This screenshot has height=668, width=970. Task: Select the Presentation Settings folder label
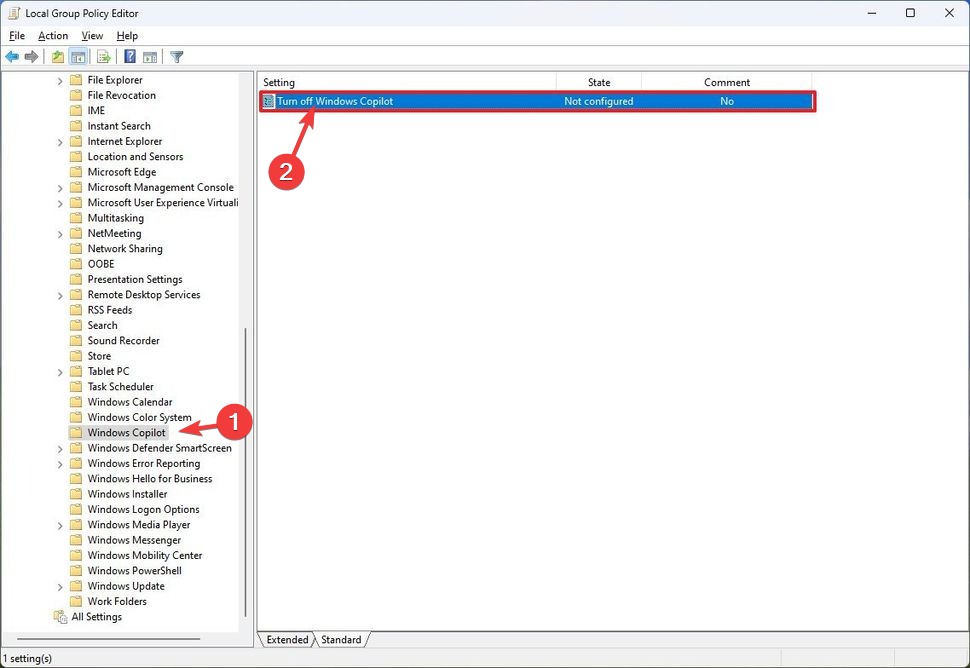(135, 280)
